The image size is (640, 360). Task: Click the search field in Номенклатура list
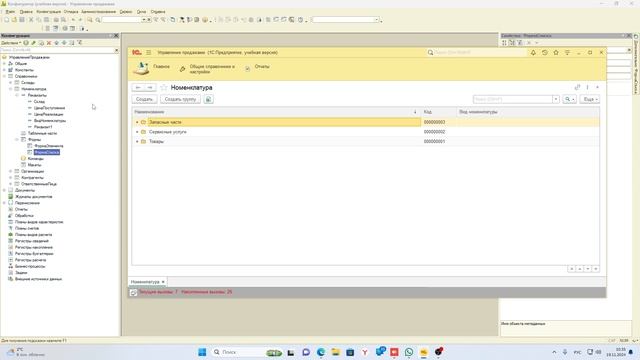pos(513,99)
